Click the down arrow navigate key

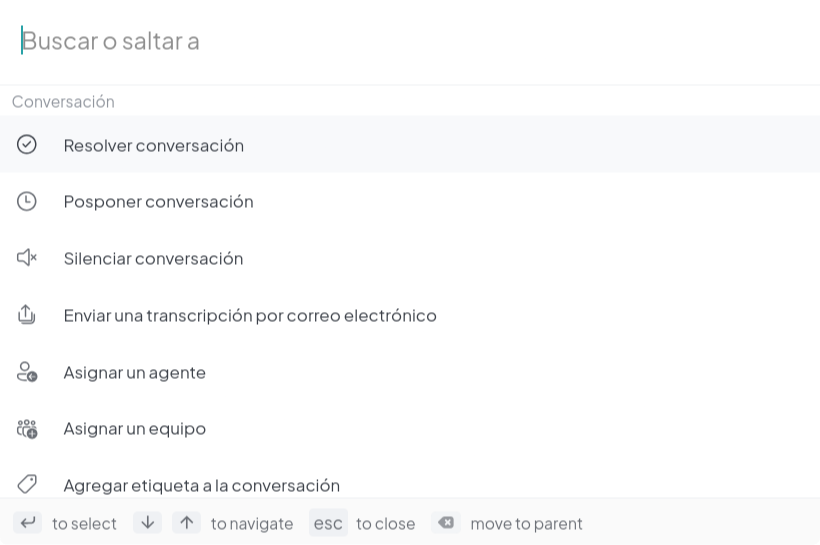click(147, 523)
